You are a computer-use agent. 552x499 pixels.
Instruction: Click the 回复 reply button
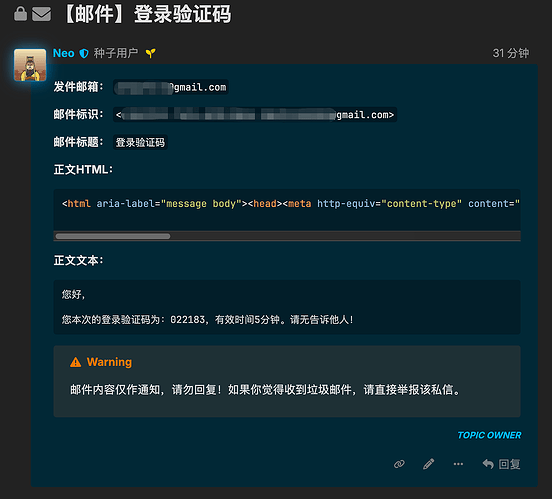[501, 464]
